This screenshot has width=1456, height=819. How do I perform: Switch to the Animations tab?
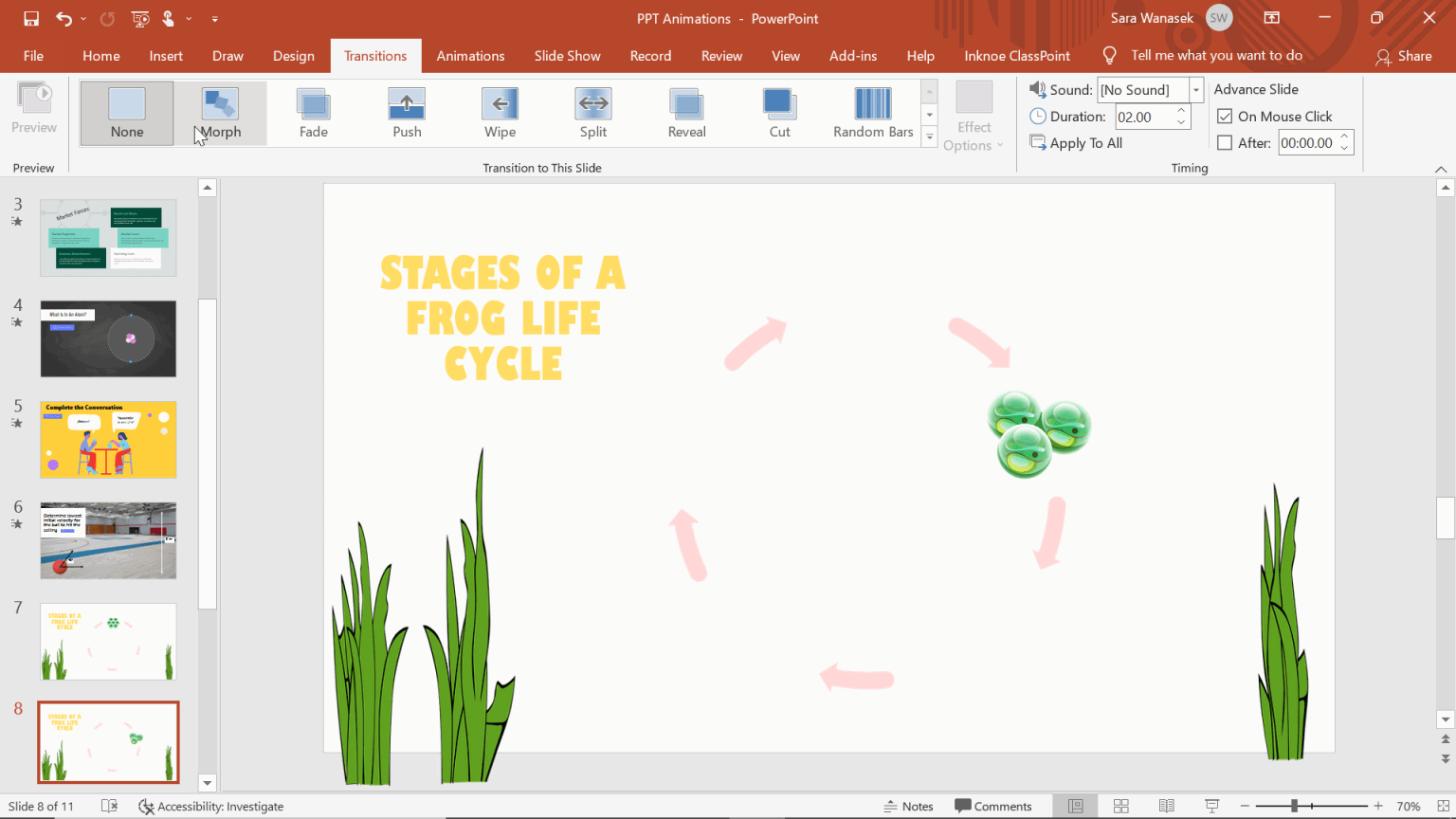(x=470, y=56)
